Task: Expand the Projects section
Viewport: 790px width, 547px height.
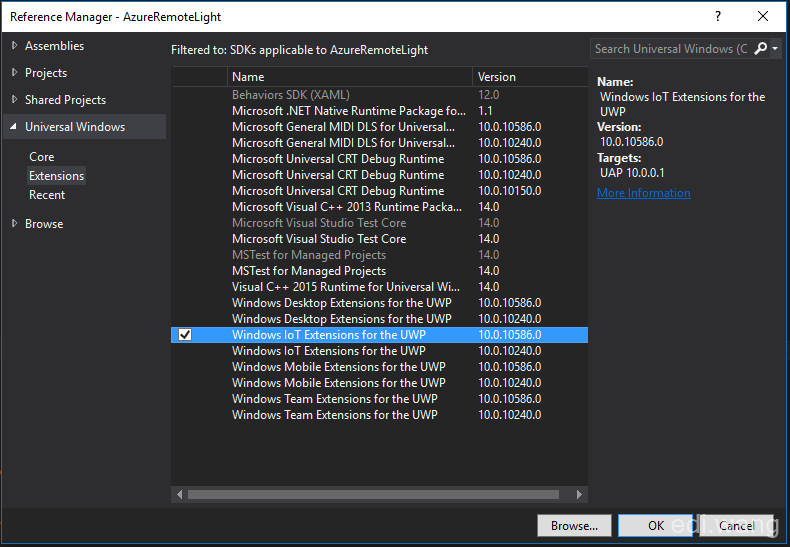Action: point(15,73)
